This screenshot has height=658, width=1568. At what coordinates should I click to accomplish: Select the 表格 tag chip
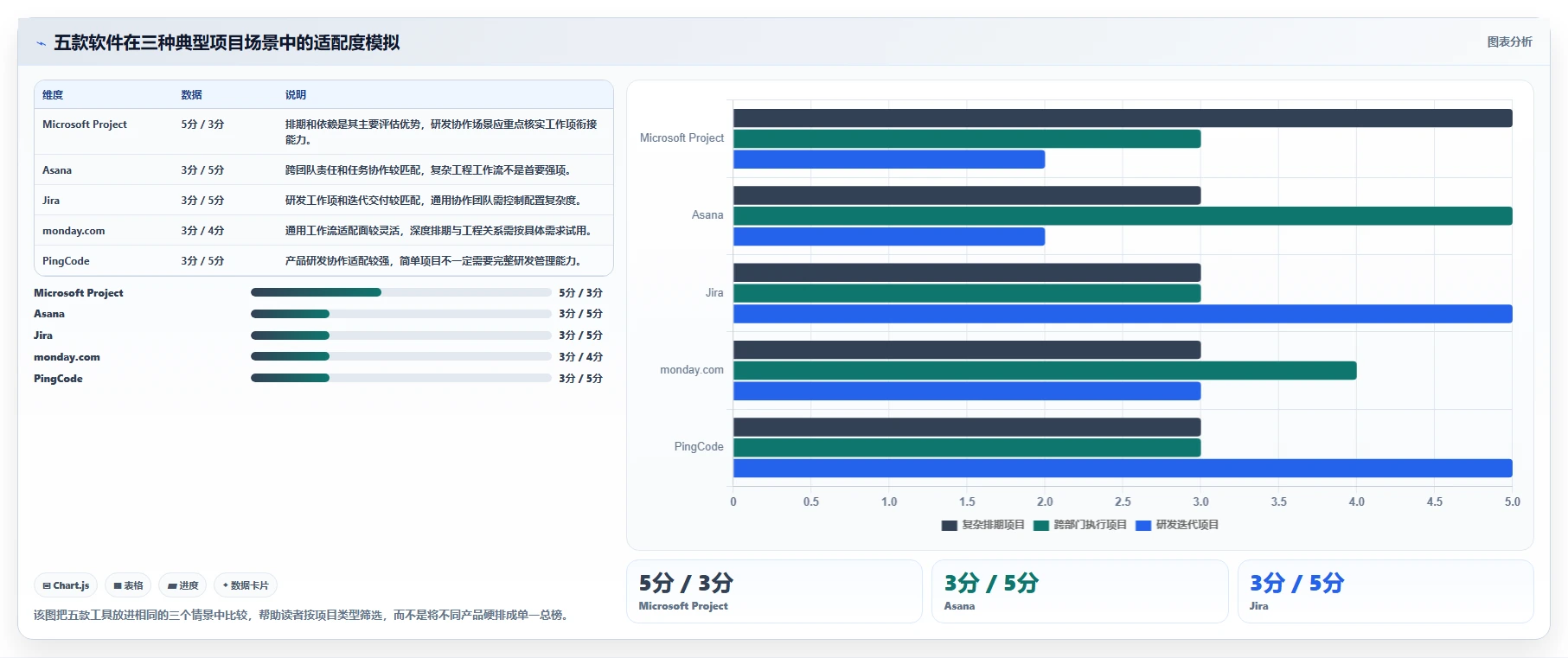click(x=128, y=585)
